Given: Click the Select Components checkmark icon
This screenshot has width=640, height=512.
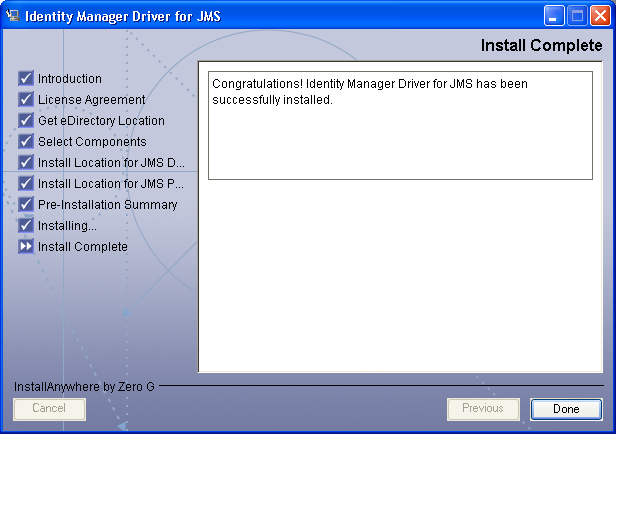Looking at the screenshot, I should (x=26, y=141).
